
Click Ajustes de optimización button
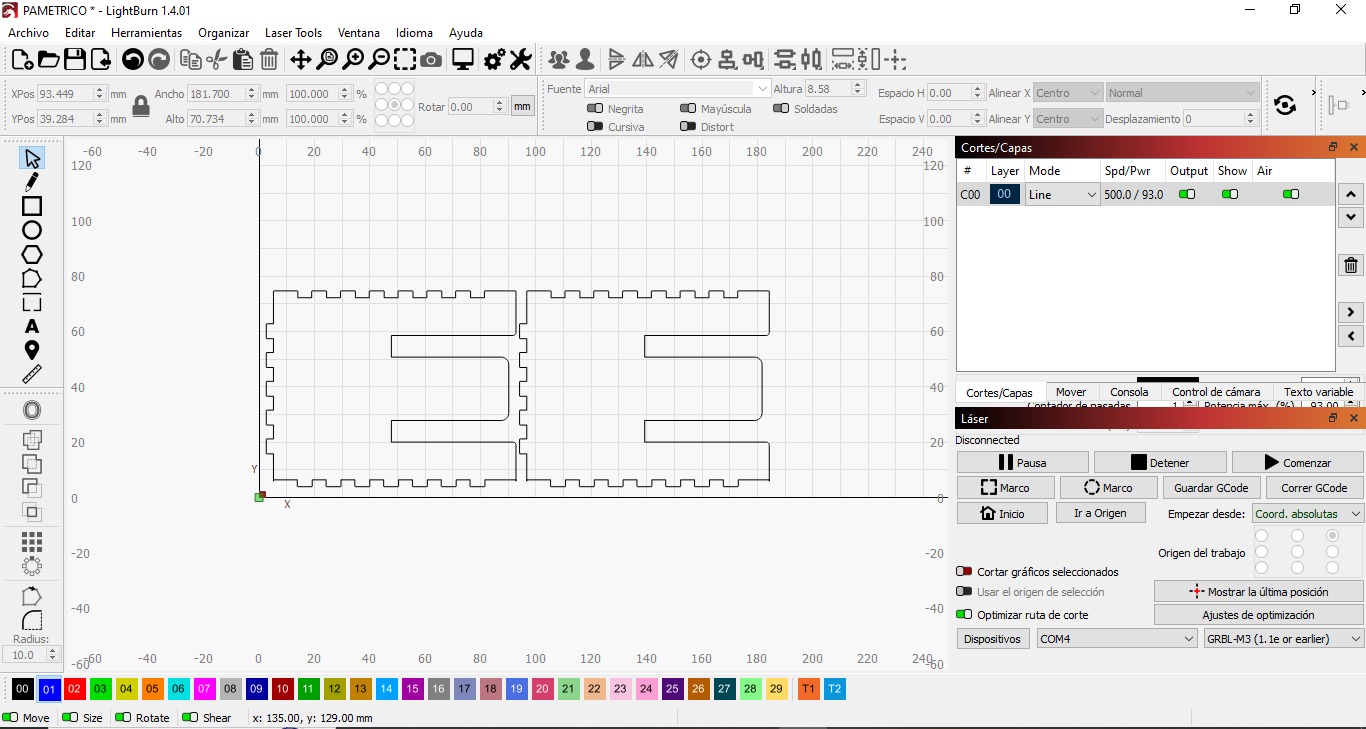(1258, 615)
